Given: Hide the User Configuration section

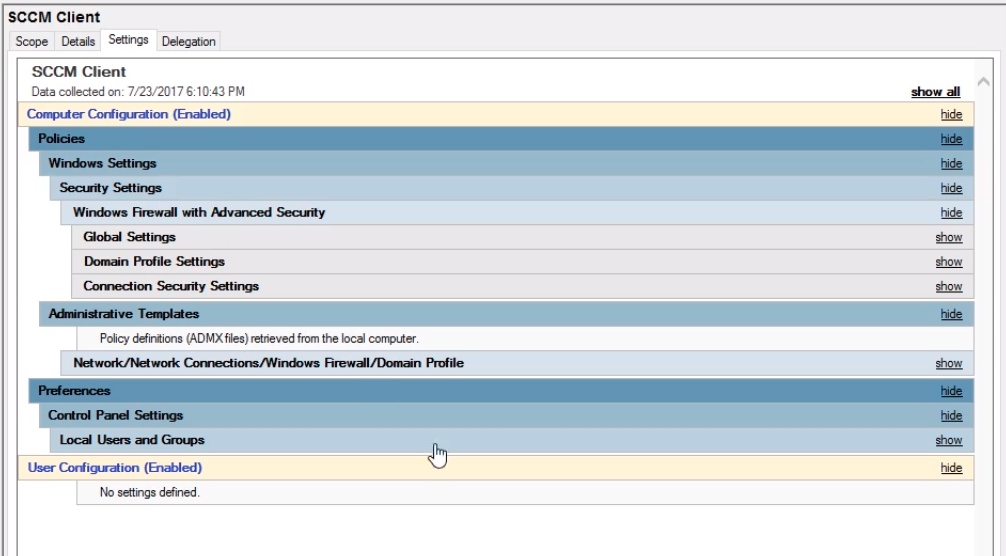Looking at the screenshot, I should pos(951,468).
